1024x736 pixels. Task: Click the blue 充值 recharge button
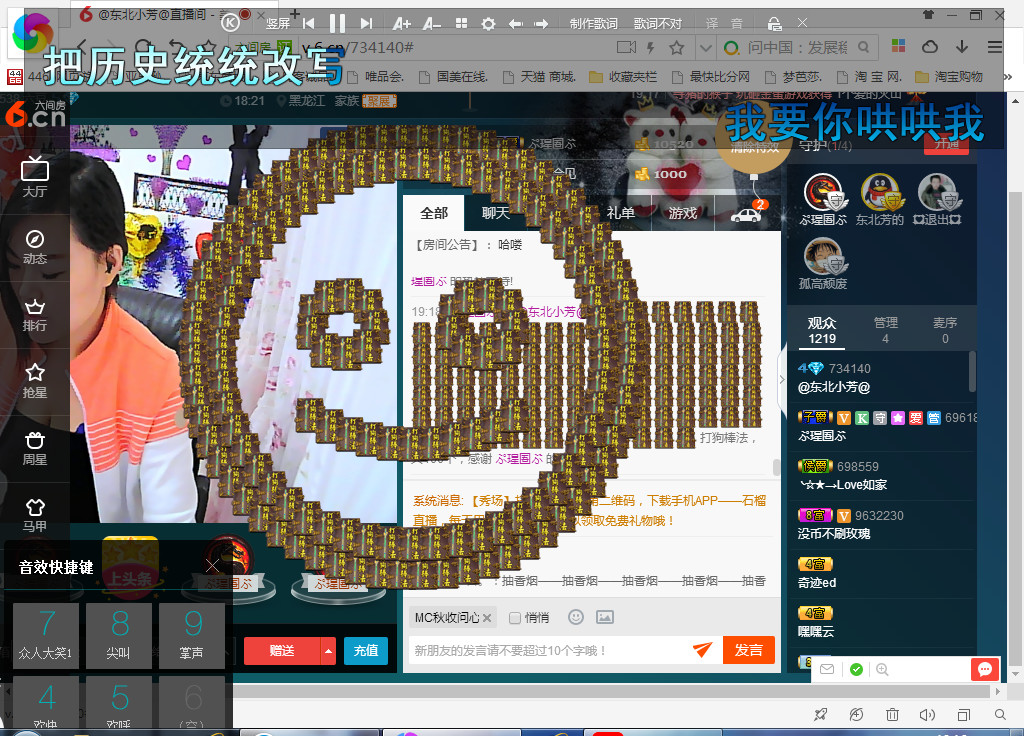click(366, 651)
